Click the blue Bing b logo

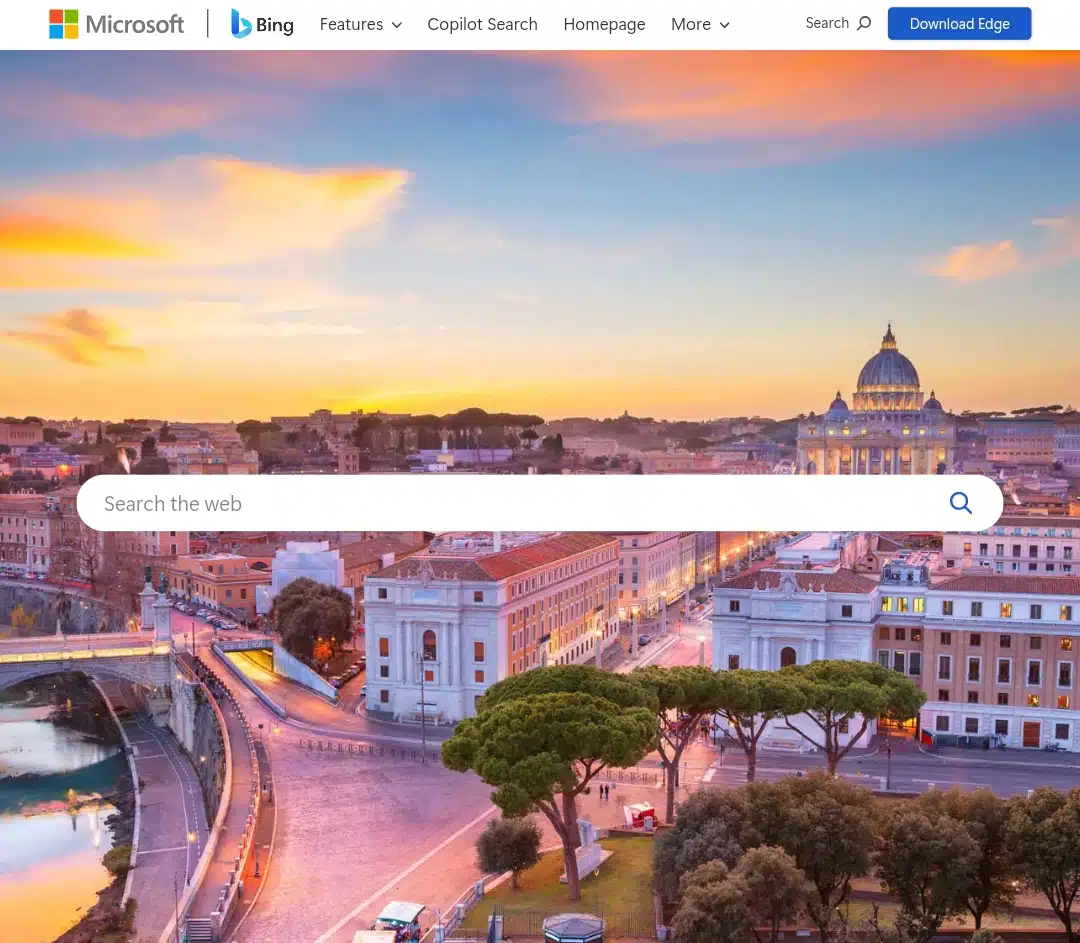(x=240, y=23)
